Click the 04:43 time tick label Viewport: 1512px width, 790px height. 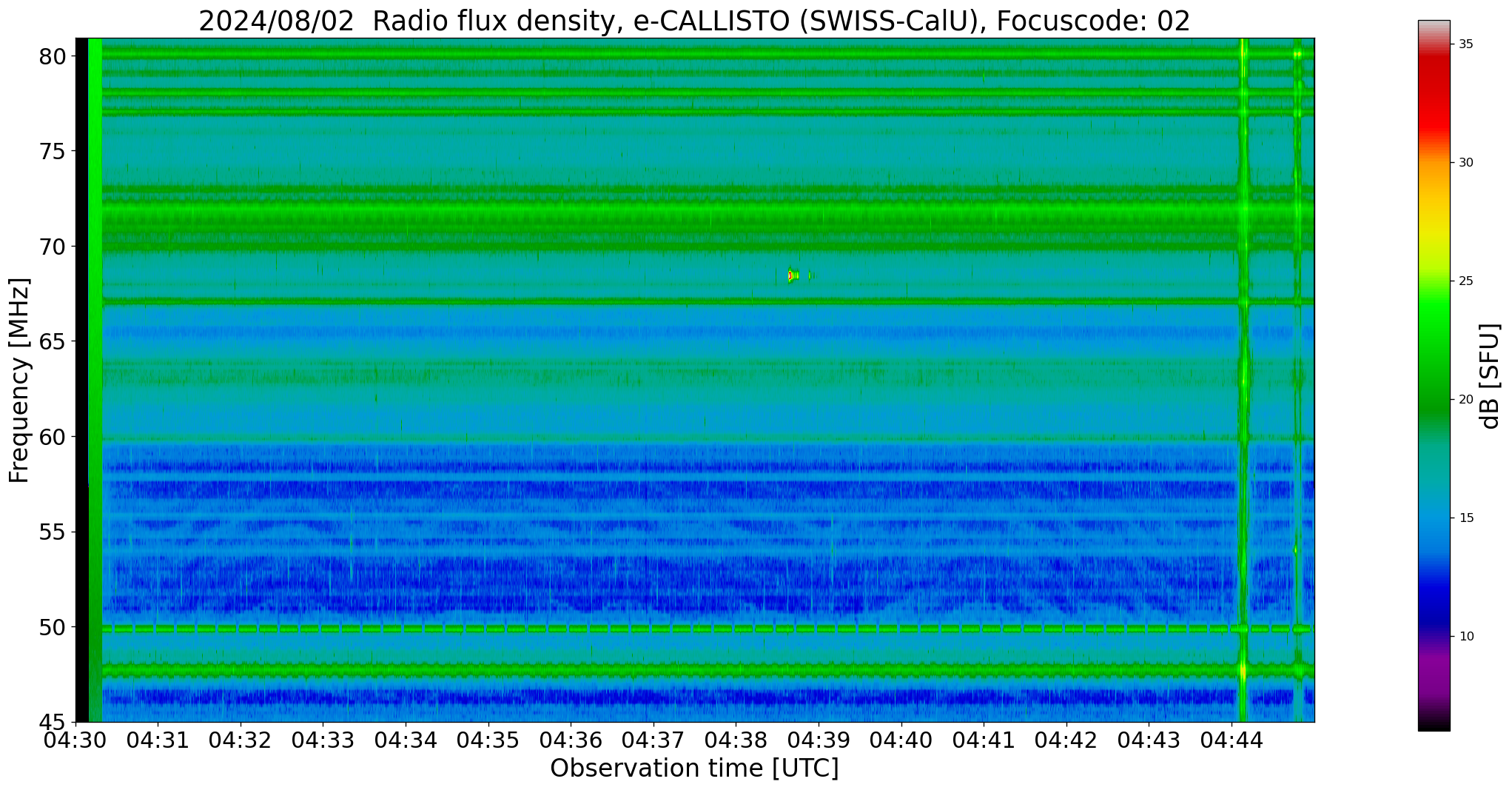1149,740
